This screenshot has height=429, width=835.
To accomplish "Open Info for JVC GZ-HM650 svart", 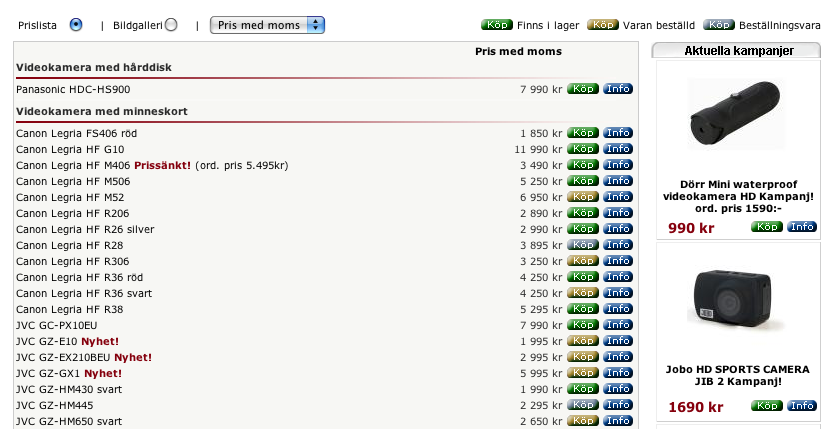I will click(x=618, y=420).
